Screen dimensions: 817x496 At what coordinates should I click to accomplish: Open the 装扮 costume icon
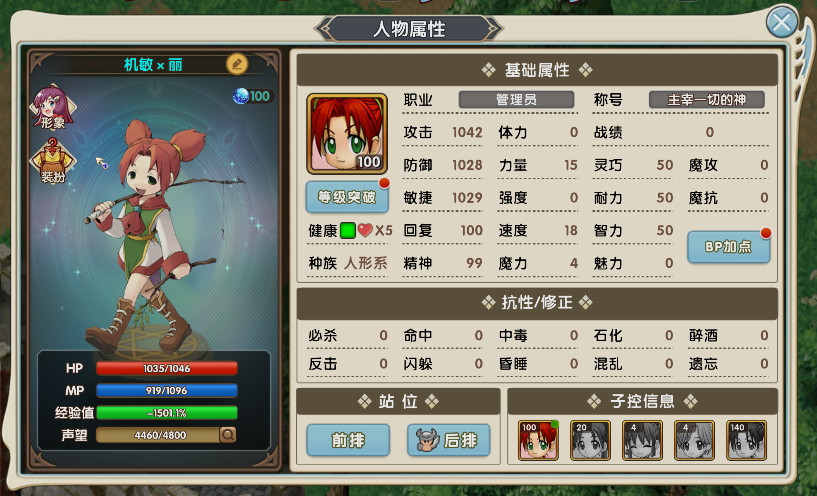(53, 161)
